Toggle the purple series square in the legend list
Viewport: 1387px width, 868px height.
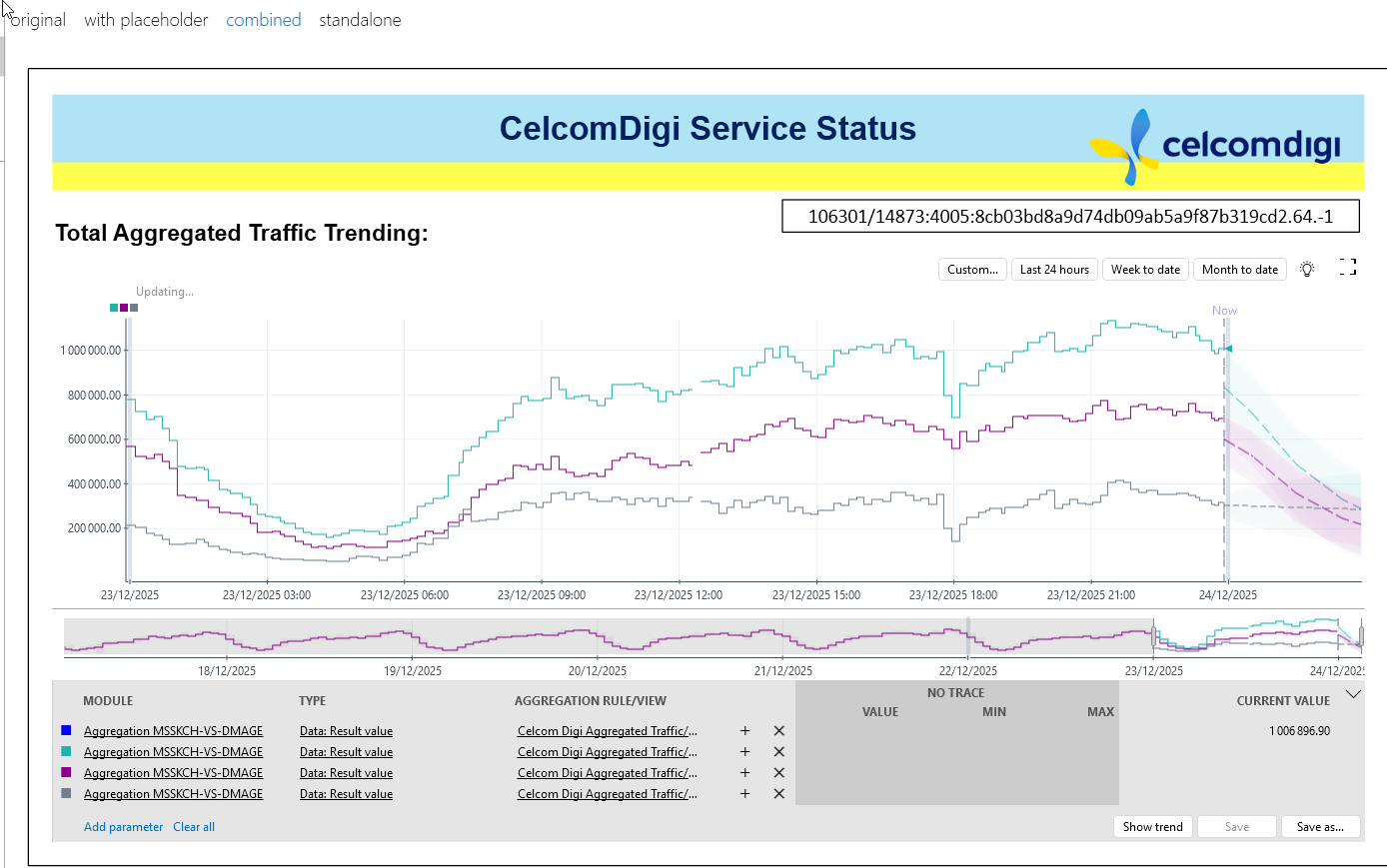pos(66,773)
